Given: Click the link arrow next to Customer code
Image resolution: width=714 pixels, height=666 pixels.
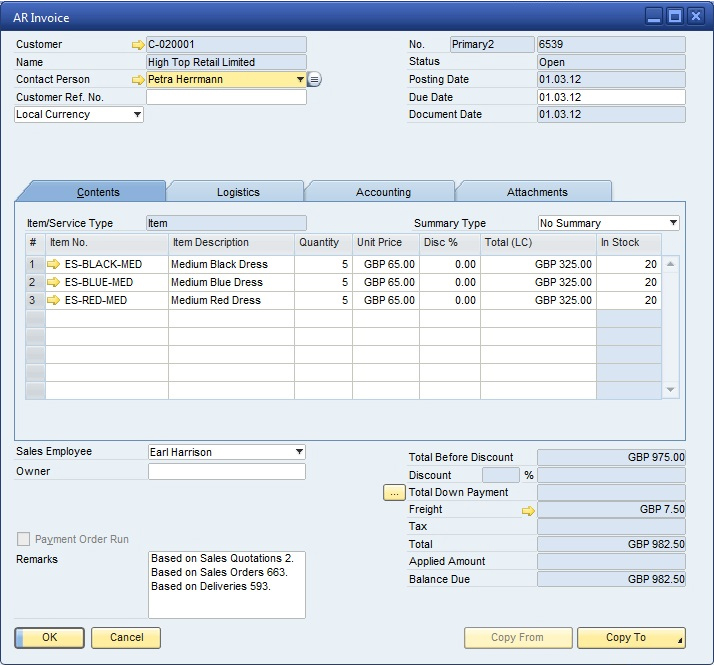Looking at the screenshot, I should point(137,45).
